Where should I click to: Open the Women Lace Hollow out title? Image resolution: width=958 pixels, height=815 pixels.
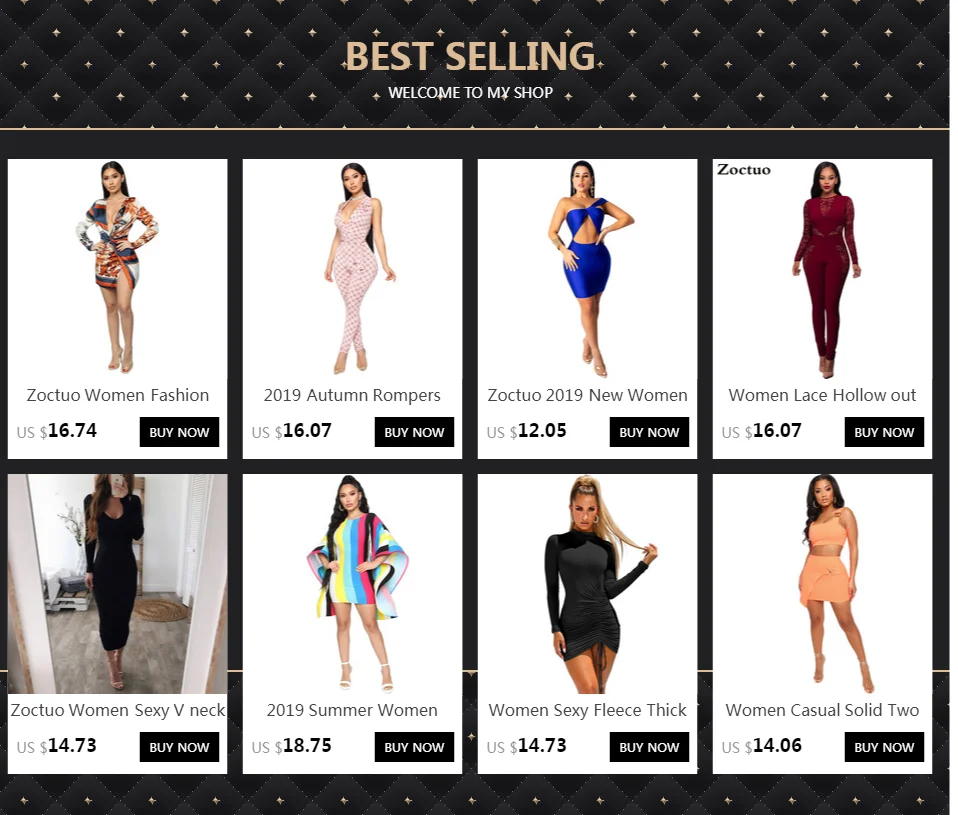(x=822, y=395)
